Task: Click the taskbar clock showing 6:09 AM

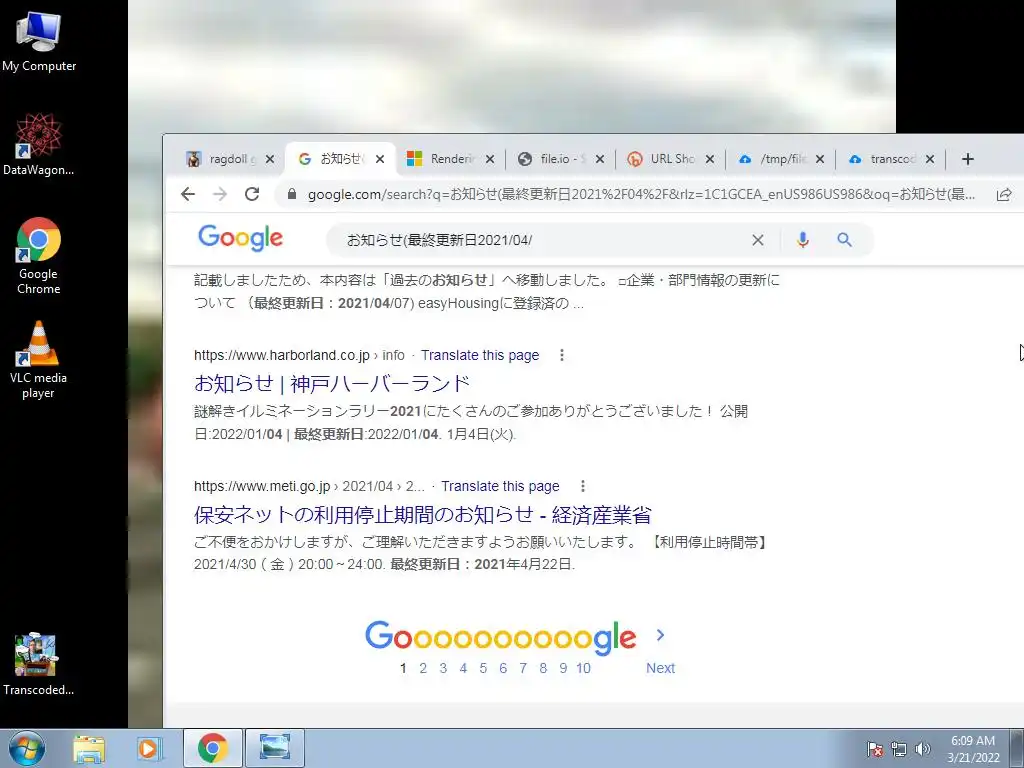Action: pos(973,749)
